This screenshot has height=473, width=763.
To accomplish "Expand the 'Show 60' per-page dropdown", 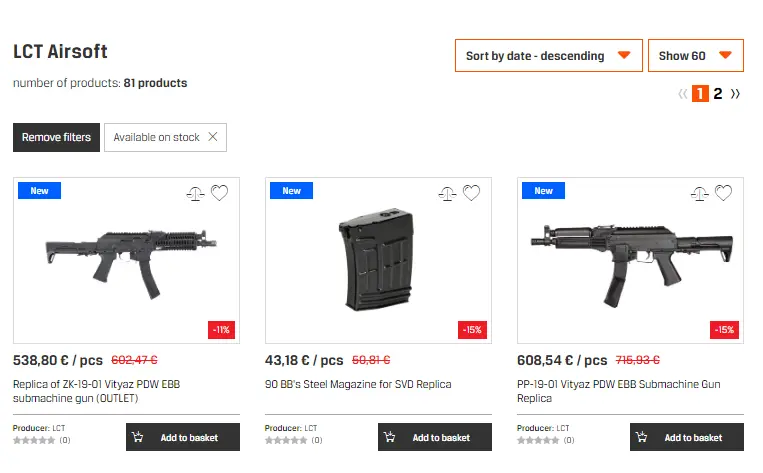I will click(x=696, y=56).
